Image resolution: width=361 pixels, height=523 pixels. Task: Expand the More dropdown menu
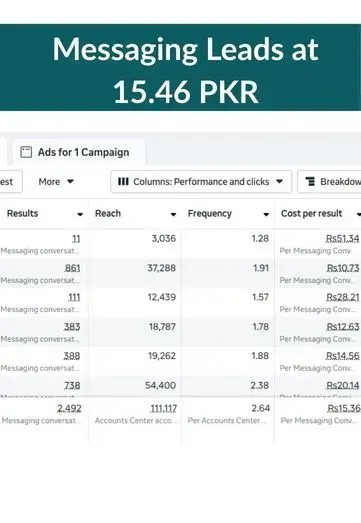pos(56,181)
